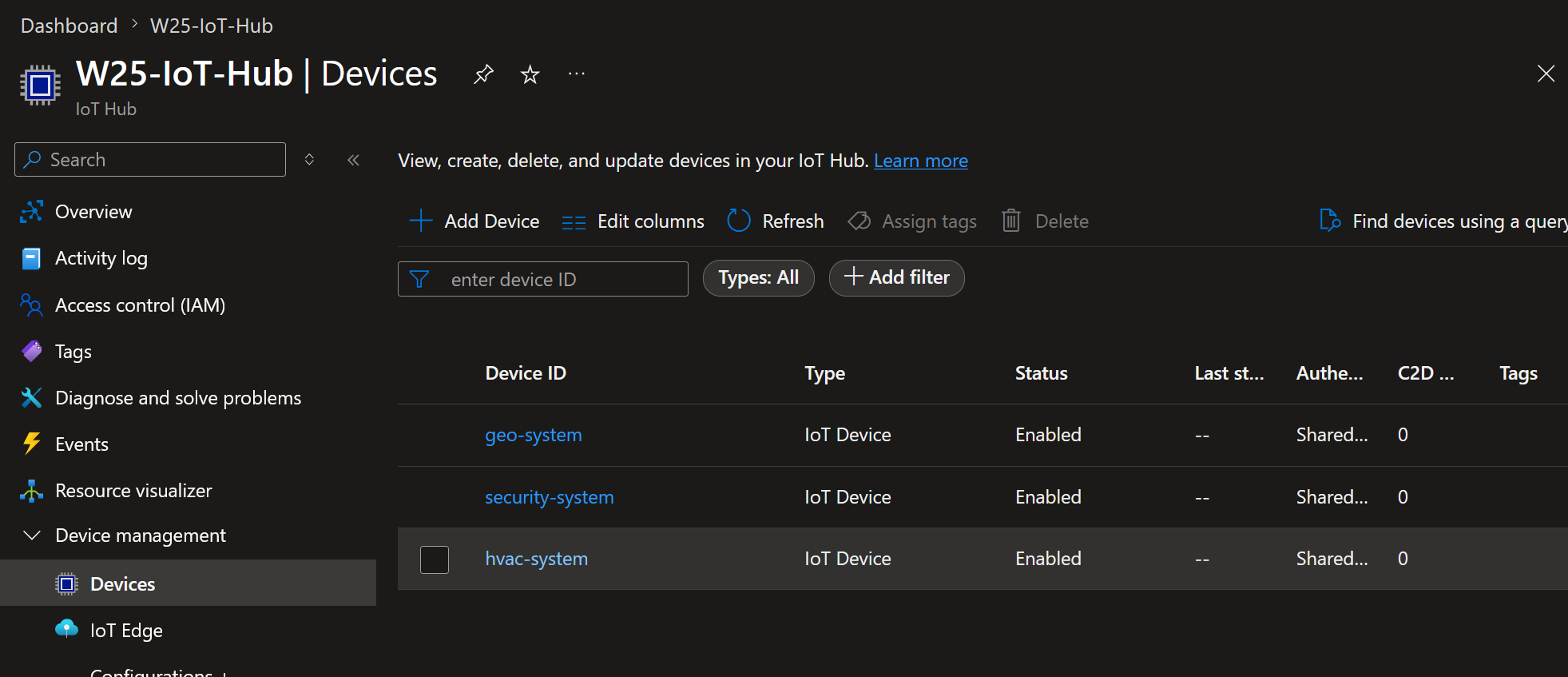Click the Resource visualizer icon
Image resolution: width=1568 pixels, height=677 pixels.
tap(31, 491)
